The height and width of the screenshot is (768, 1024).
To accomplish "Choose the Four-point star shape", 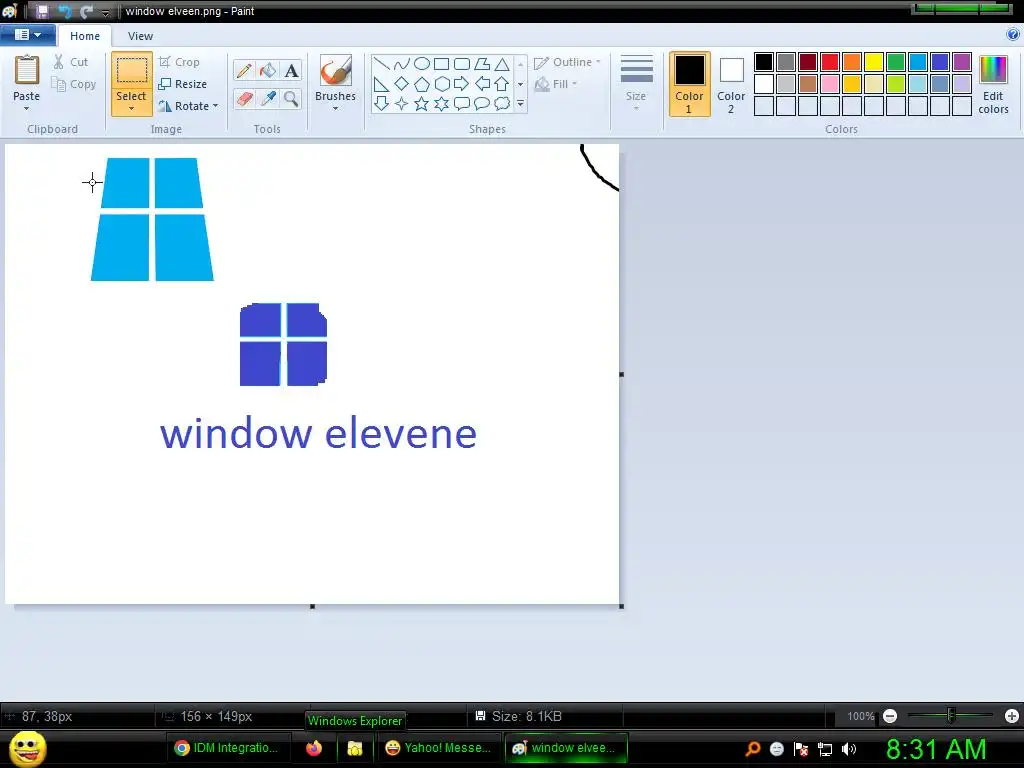I will [402, 103].
